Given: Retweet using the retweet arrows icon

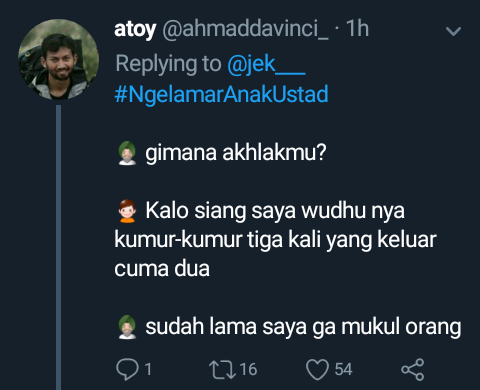Looking at the screenshot, I should (222, 369).
